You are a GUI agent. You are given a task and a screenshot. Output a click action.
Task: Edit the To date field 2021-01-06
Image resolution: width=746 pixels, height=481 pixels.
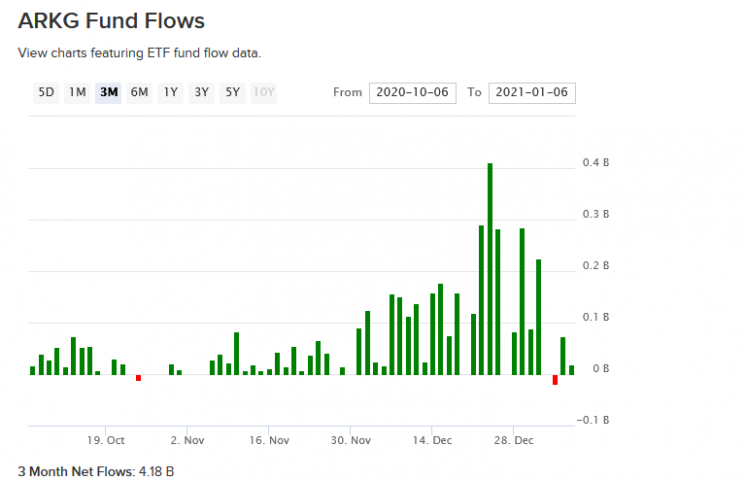[532, 93]
